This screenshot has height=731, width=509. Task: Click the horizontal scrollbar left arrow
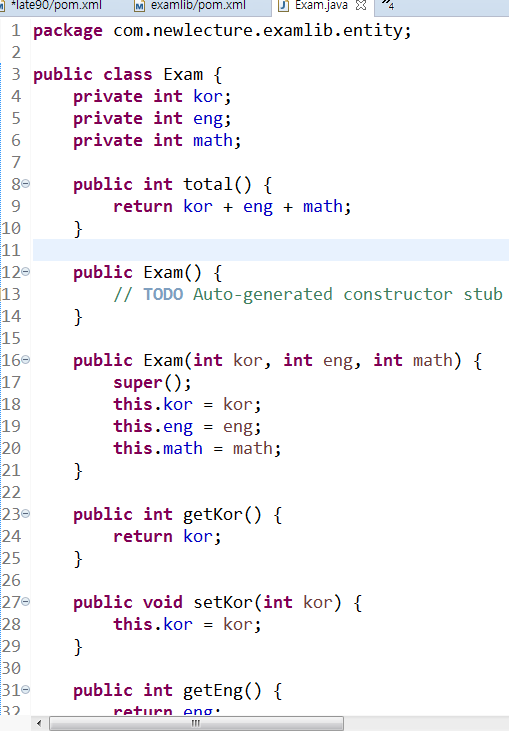point(39,724)
